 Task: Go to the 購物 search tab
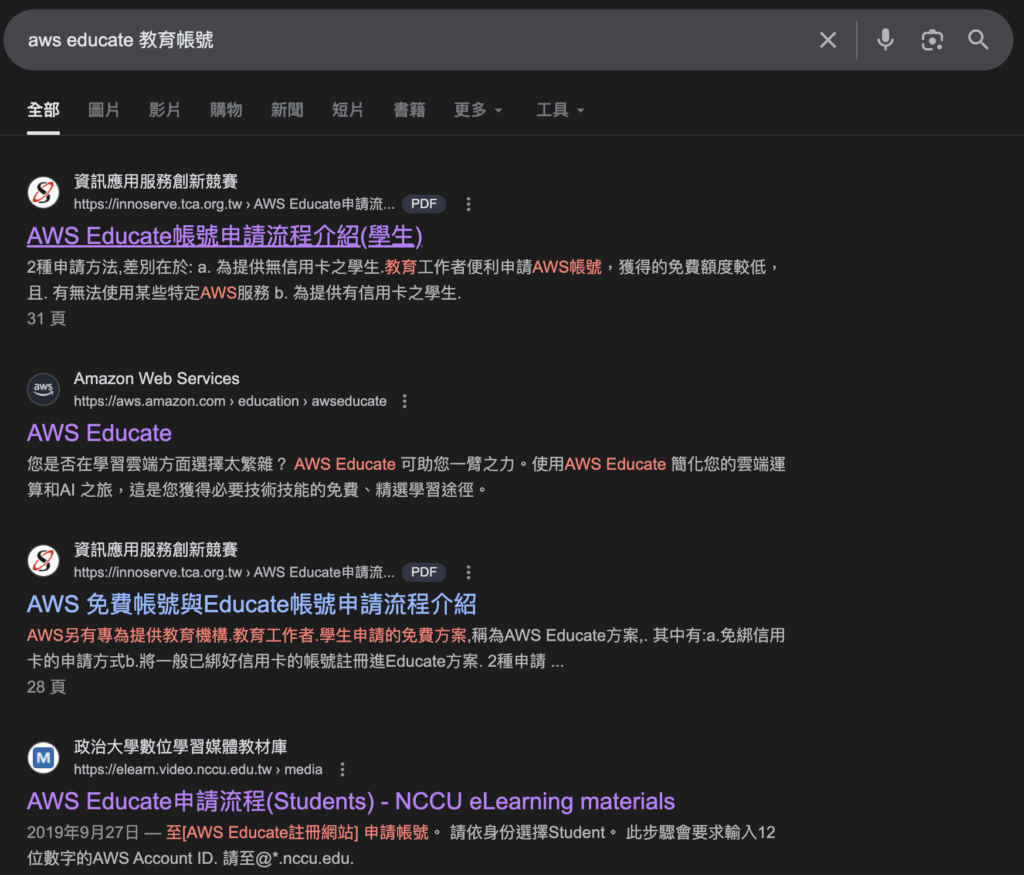click(x=226, y=110)
